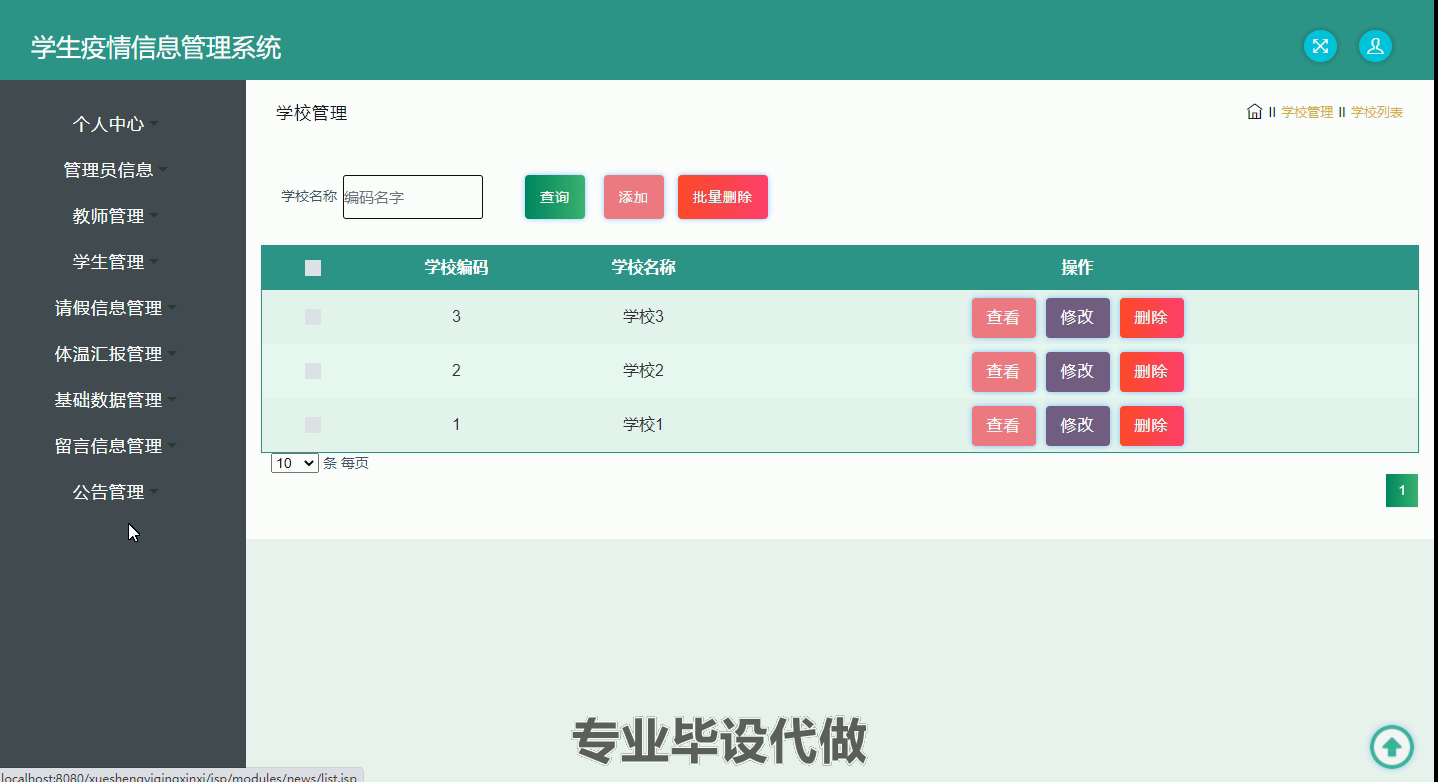Check the checkbox for row 学校1

(x=313, y=425)
